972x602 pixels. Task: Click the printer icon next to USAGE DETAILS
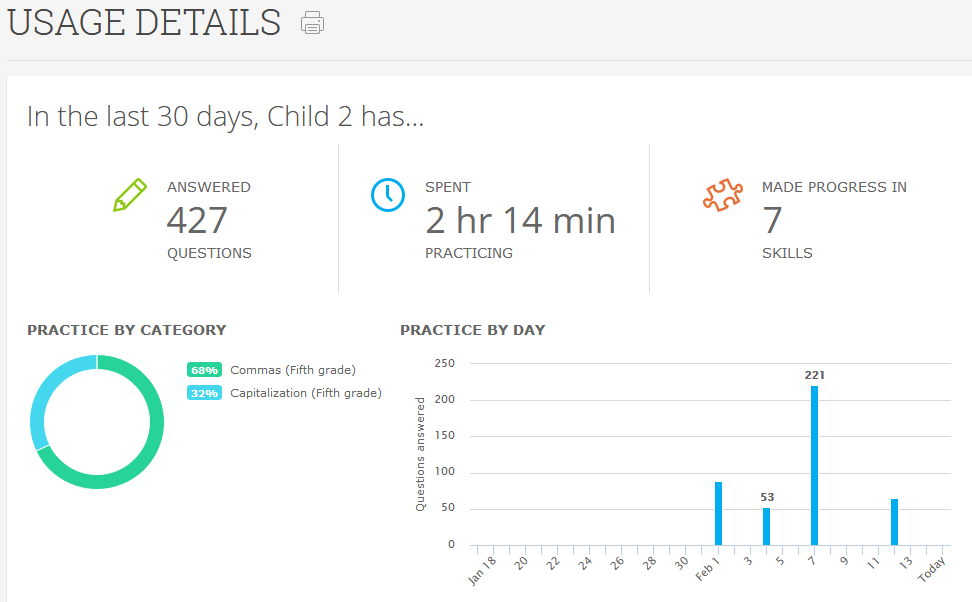(312, 22)
